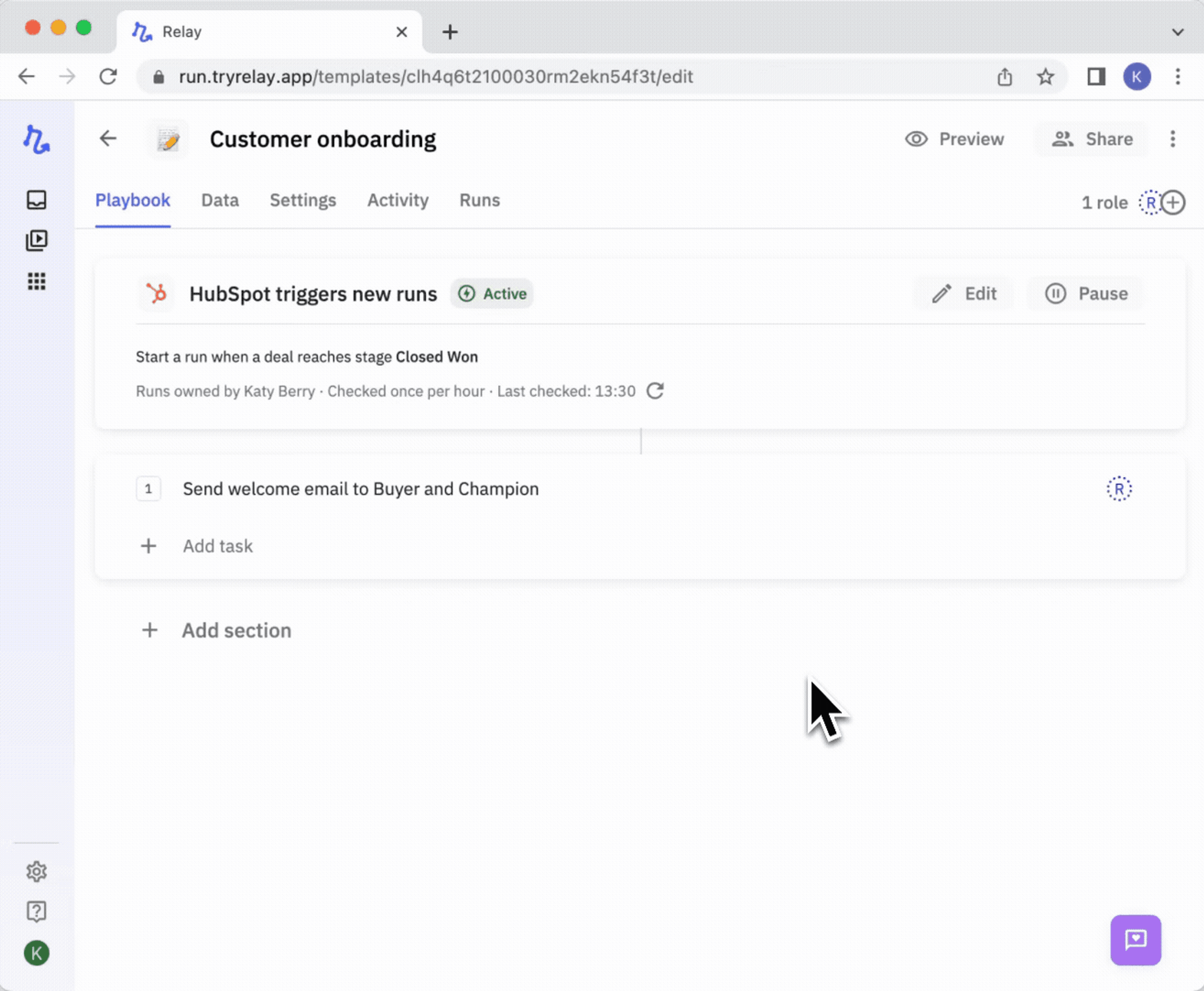Switch to the Data tab
The image size is (1204, 991).
220,200
